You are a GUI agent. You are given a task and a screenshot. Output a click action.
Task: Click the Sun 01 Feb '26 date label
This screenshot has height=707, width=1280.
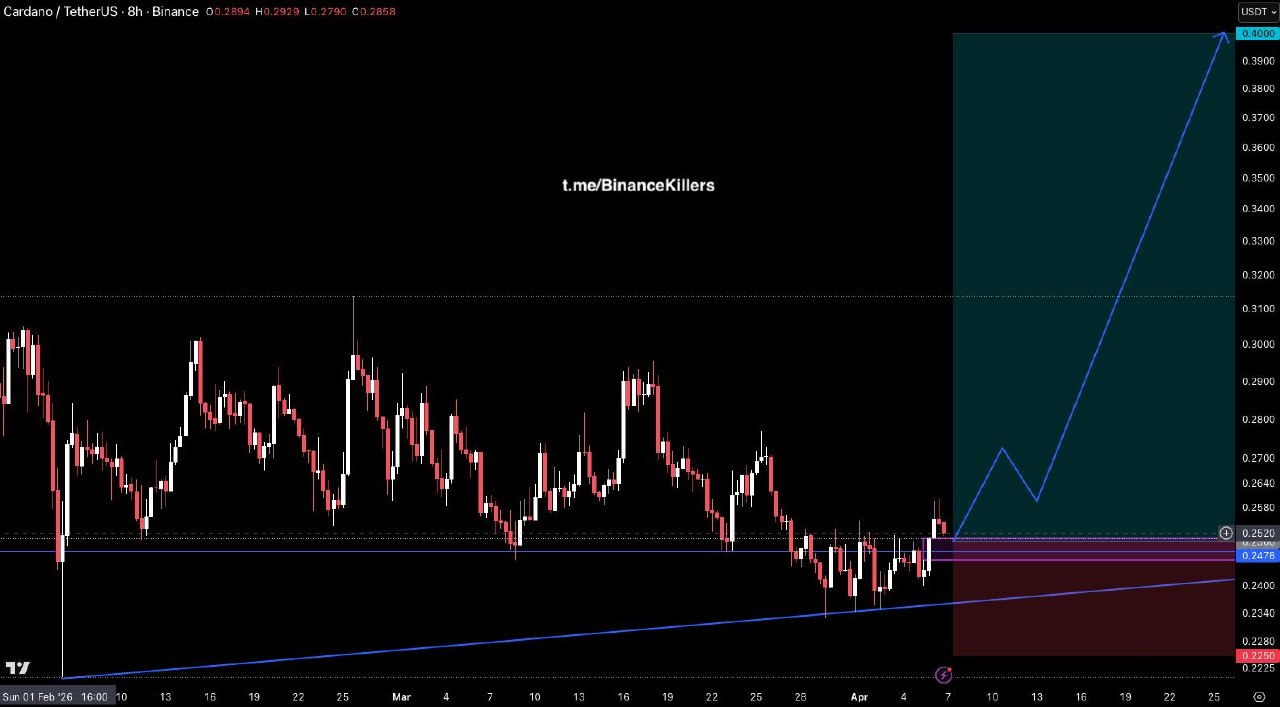(x=58, y=696)
